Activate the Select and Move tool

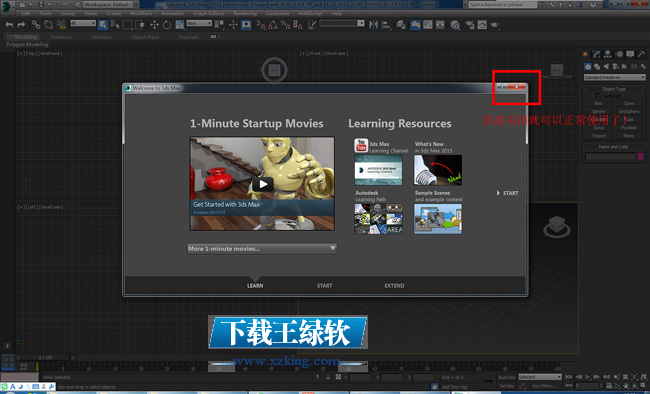[x=154, y=25]
